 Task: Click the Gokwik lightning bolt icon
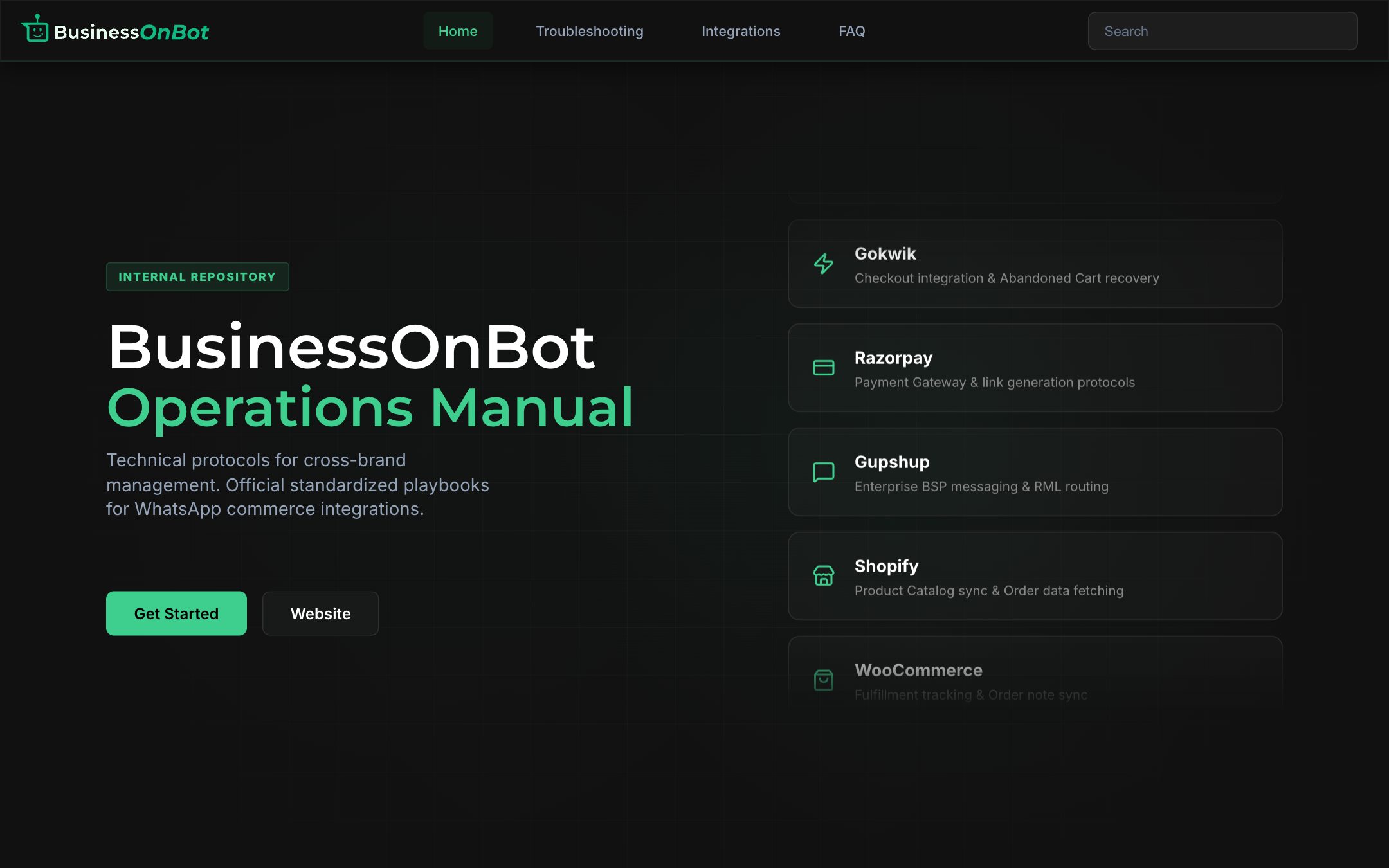pos(824,264)
